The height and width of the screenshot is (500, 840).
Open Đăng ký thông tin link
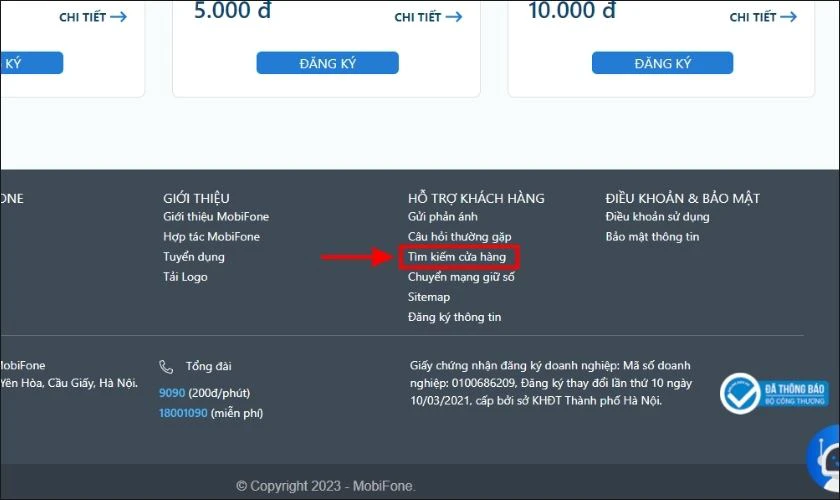coord(454,317)
